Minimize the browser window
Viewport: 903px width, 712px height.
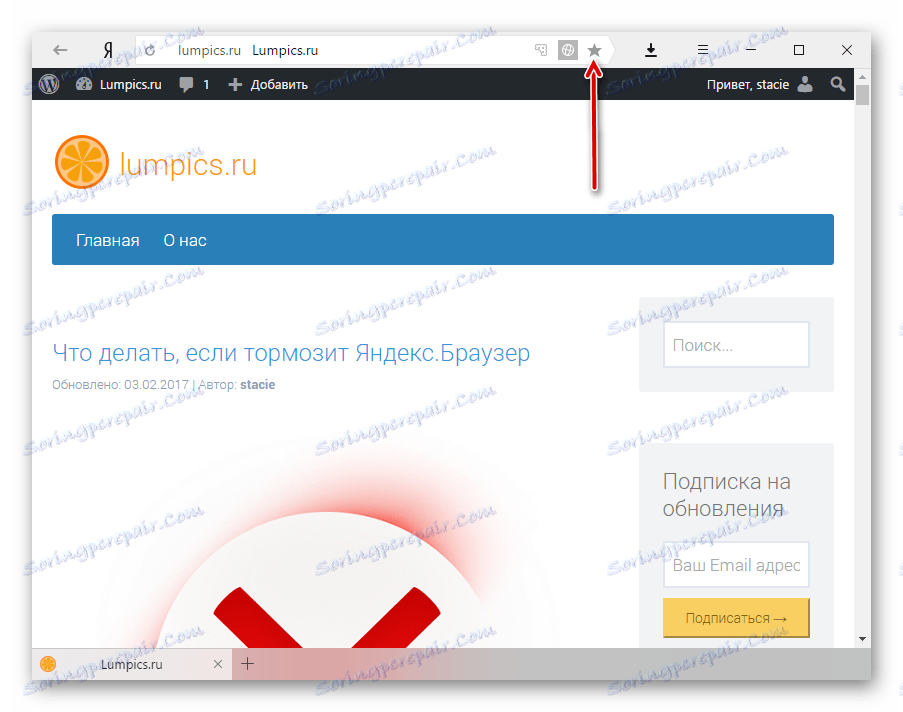point(751,50)
